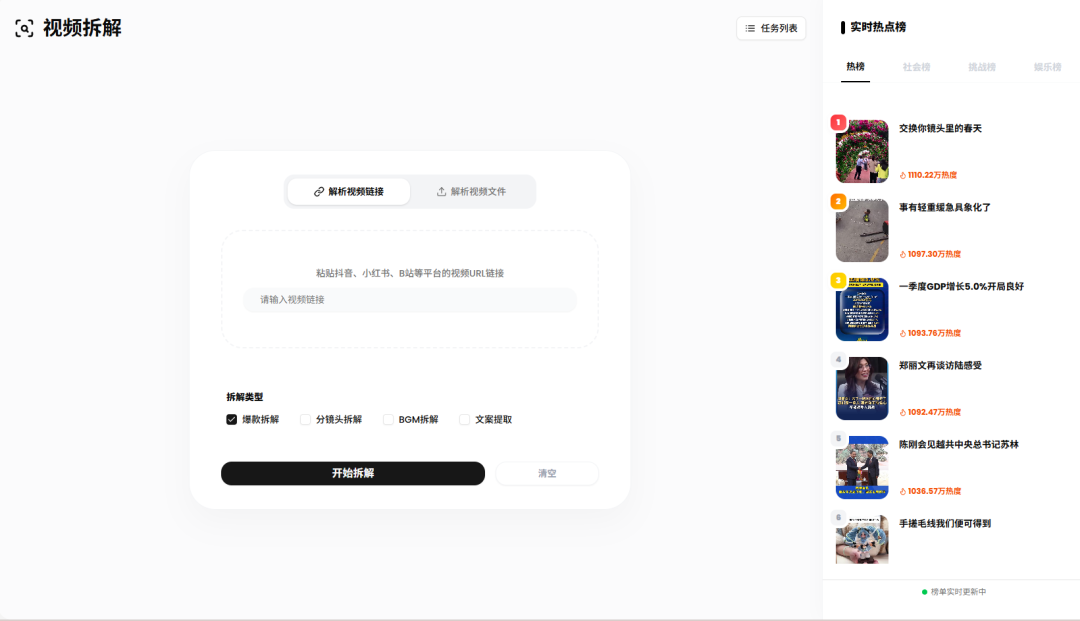The width and height of the screenshot is (1080, 621).
Task: Click the 榜单实时更新中 status text
Action: tap(958, 592)
